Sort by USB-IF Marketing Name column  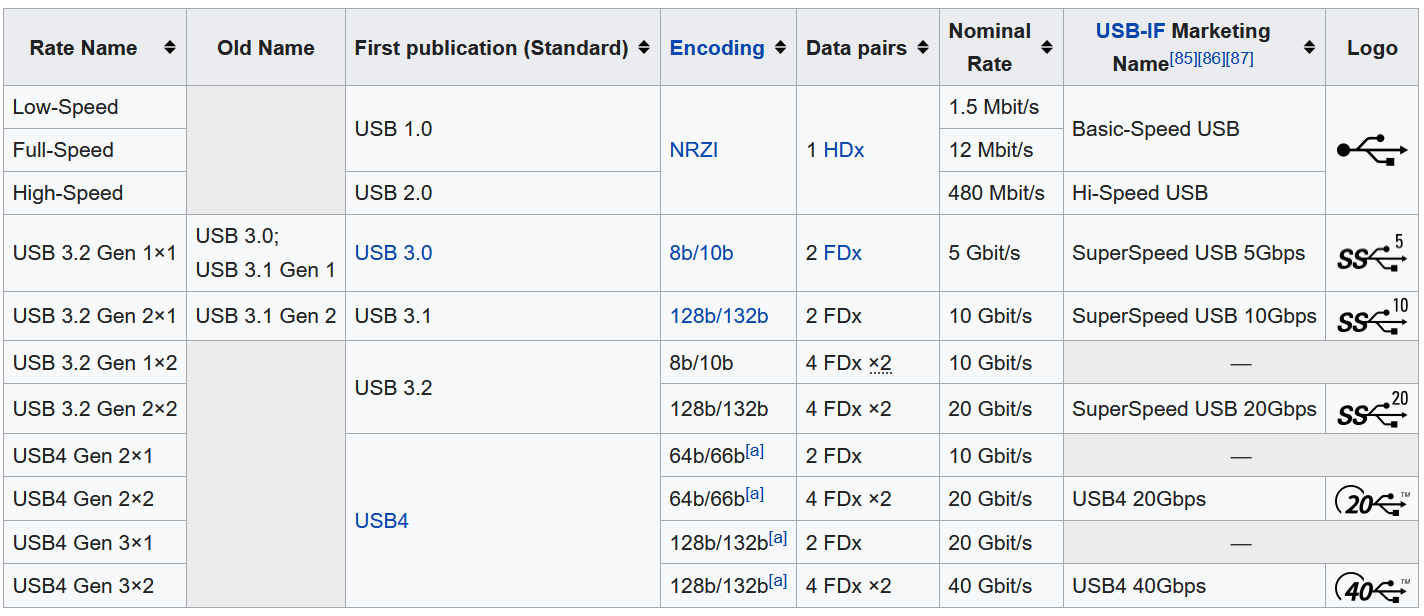tap(1309, 48)
